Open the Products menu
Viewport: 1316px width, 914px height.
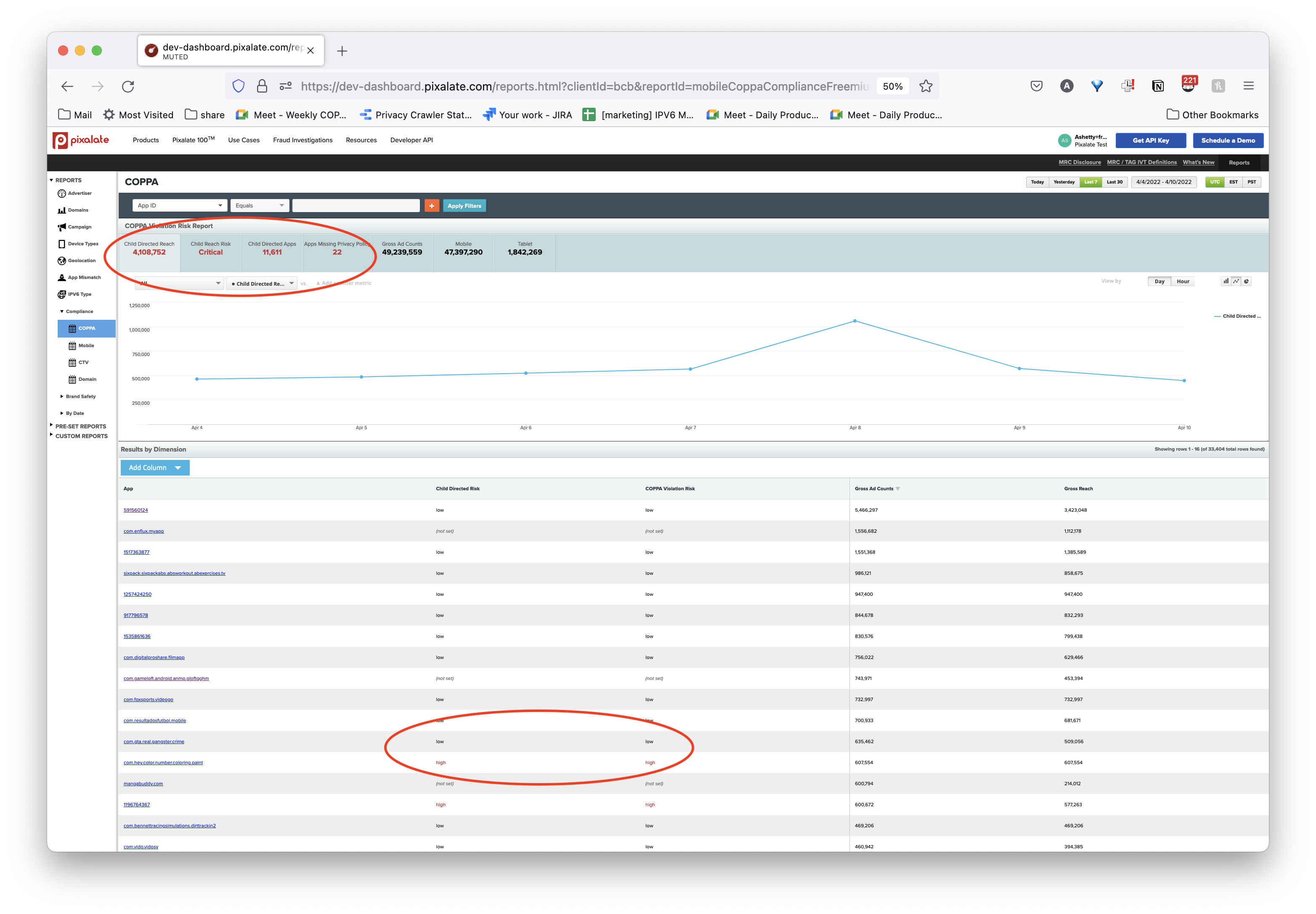146,140
